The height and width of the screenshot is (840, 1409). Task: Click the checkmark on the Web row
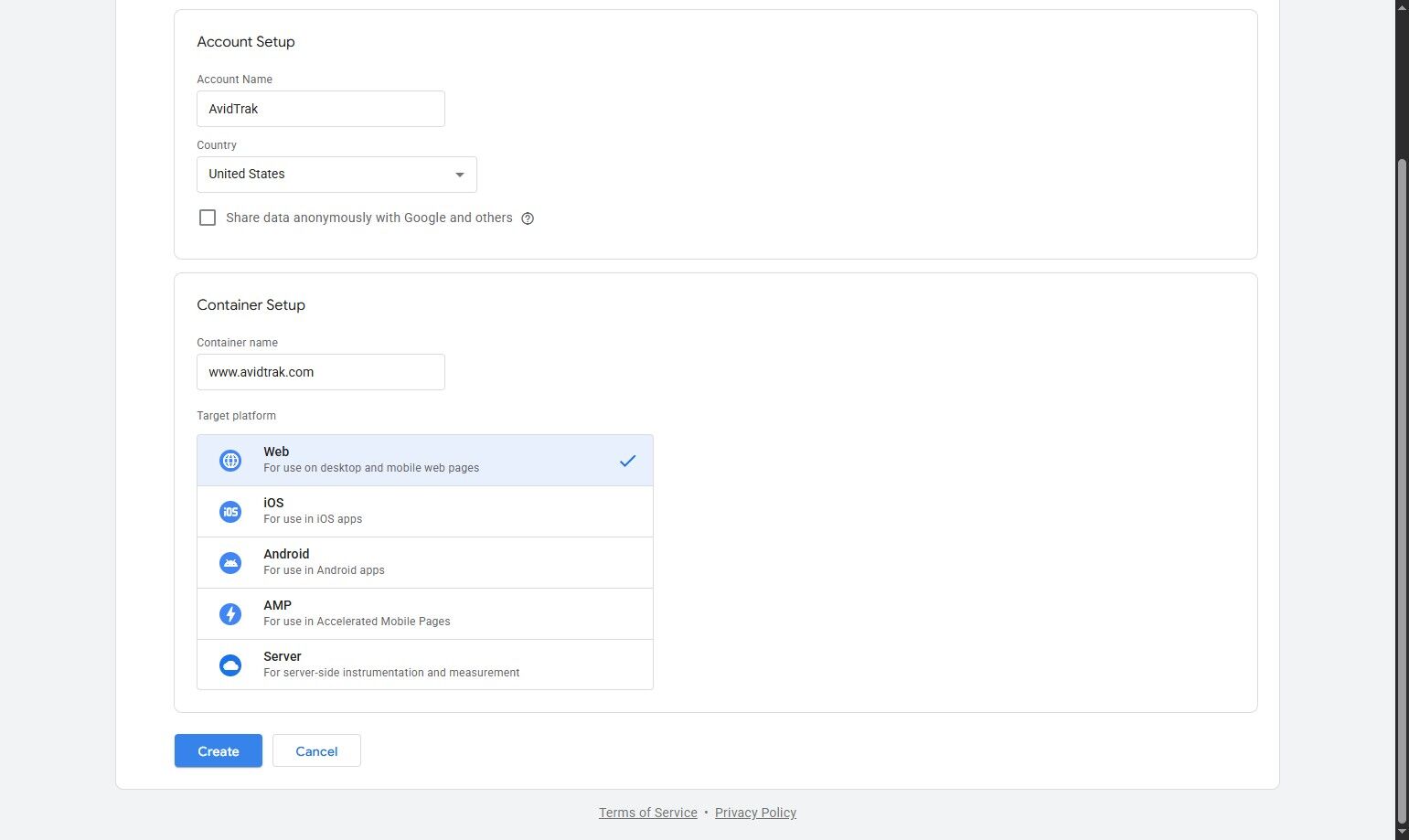[x=628, y=461]
